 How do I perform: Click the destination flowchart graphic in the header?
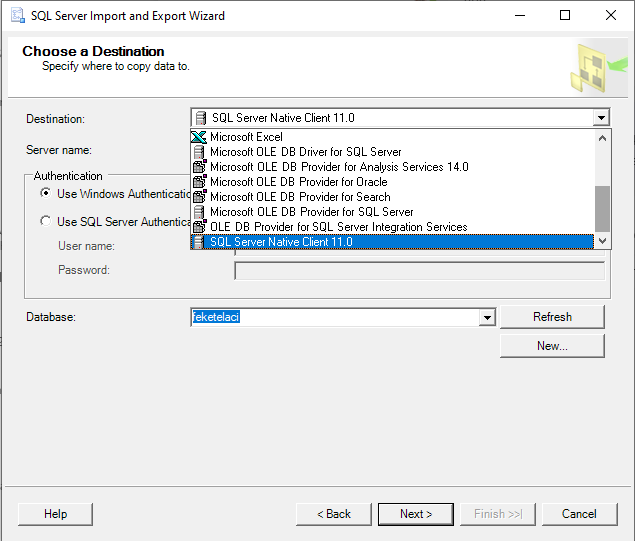[599, 68]
